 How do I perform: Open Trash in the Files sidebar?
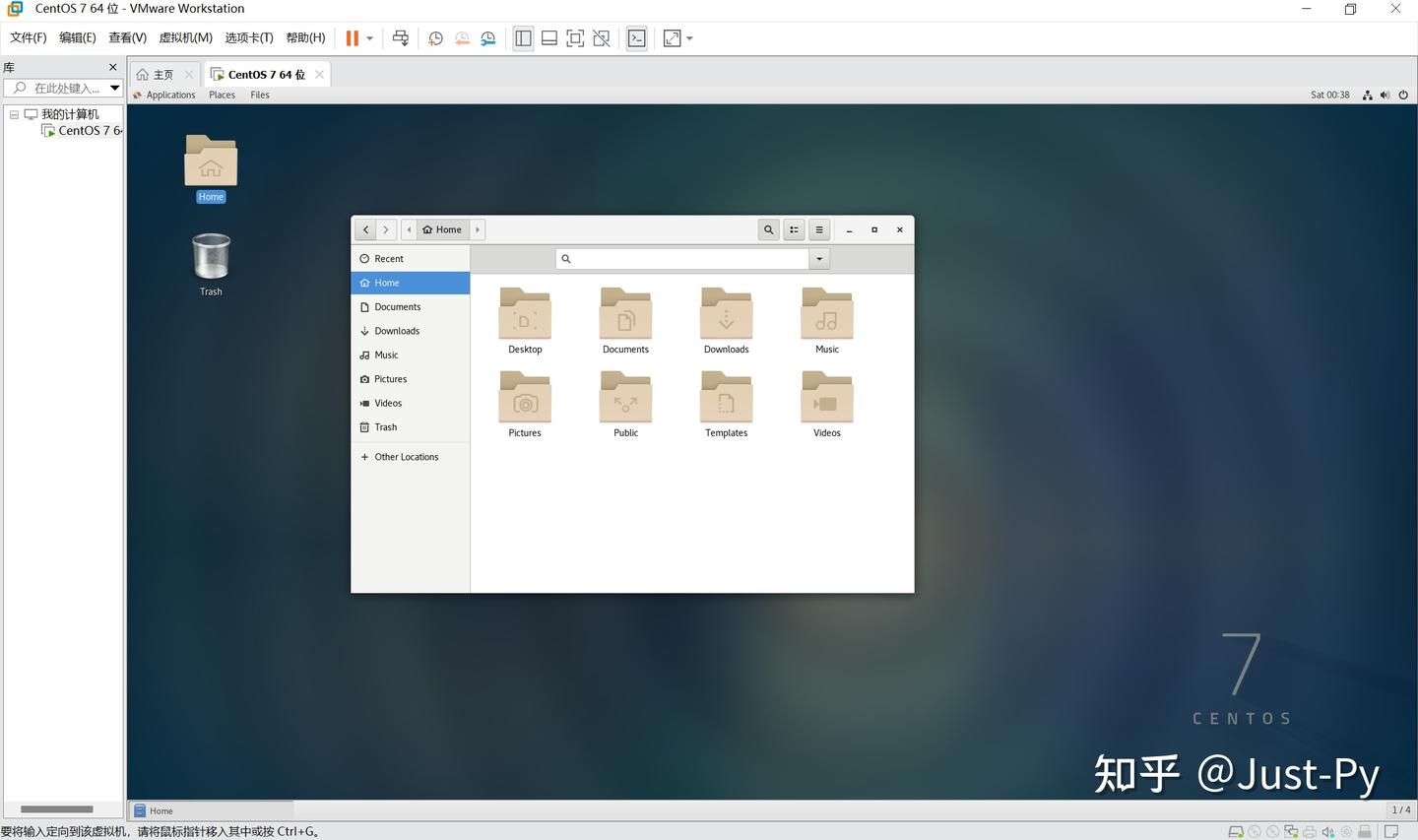(411, 427)
